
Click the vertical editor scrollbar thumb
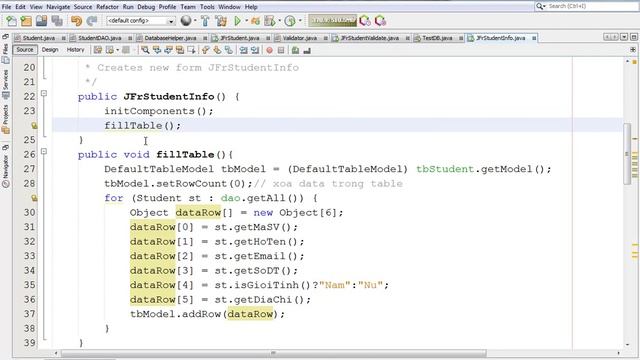click(627, 153)
